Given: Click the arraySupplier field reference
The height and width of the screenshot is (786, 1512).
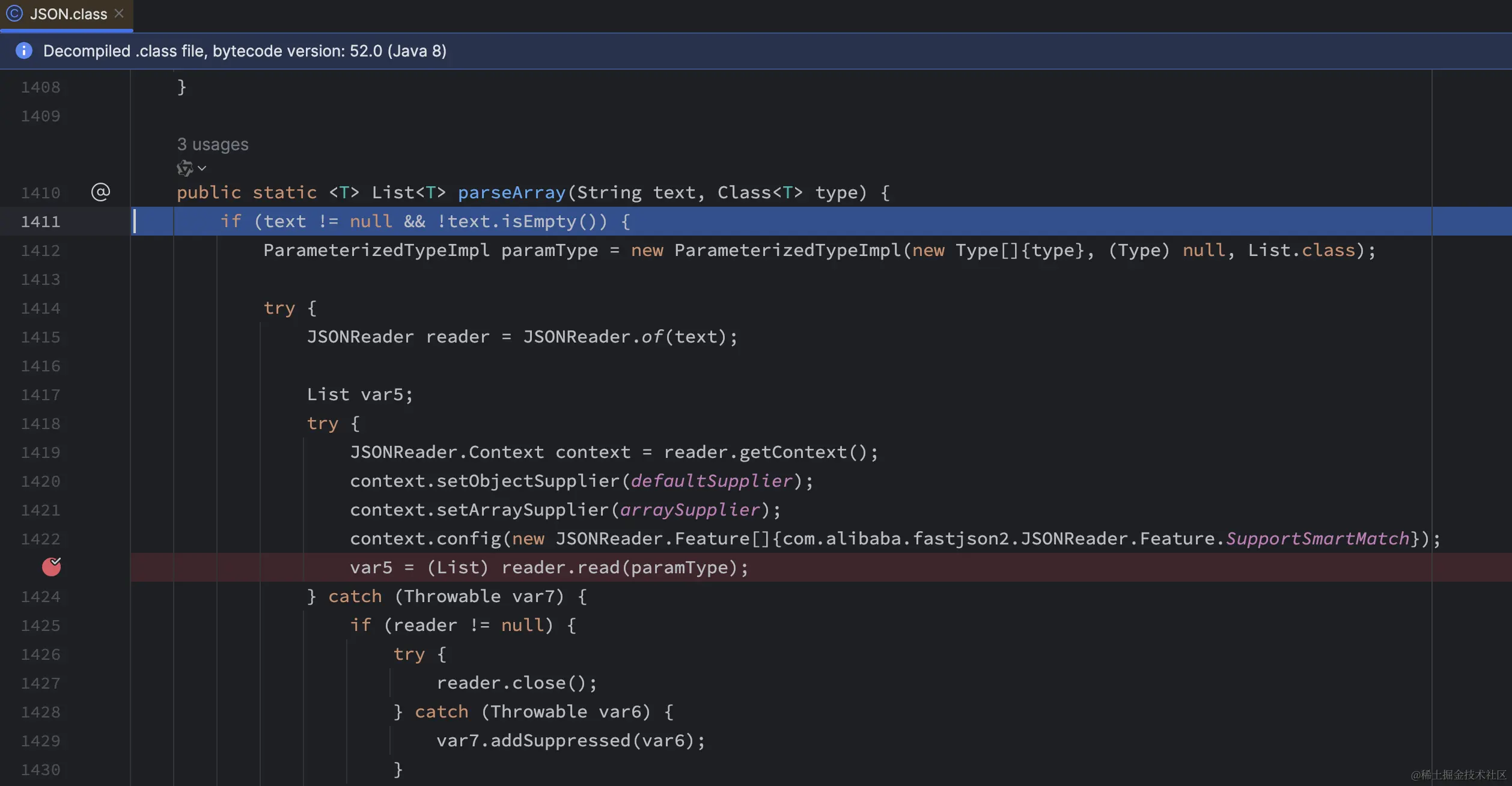Looking at the screenshot, I should pos(690,510).
